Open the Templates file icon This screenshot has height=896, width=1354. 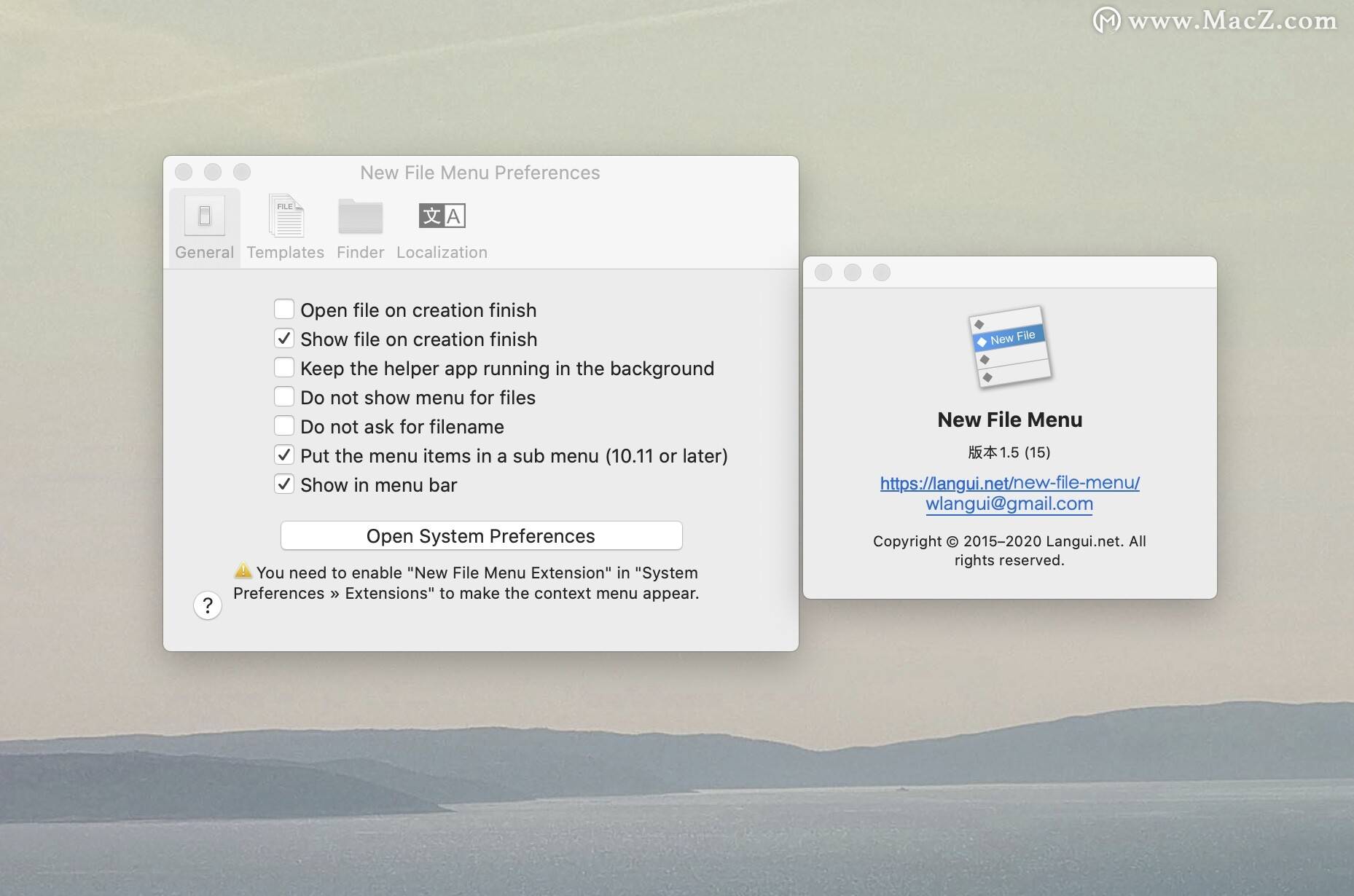pos(286,216)
